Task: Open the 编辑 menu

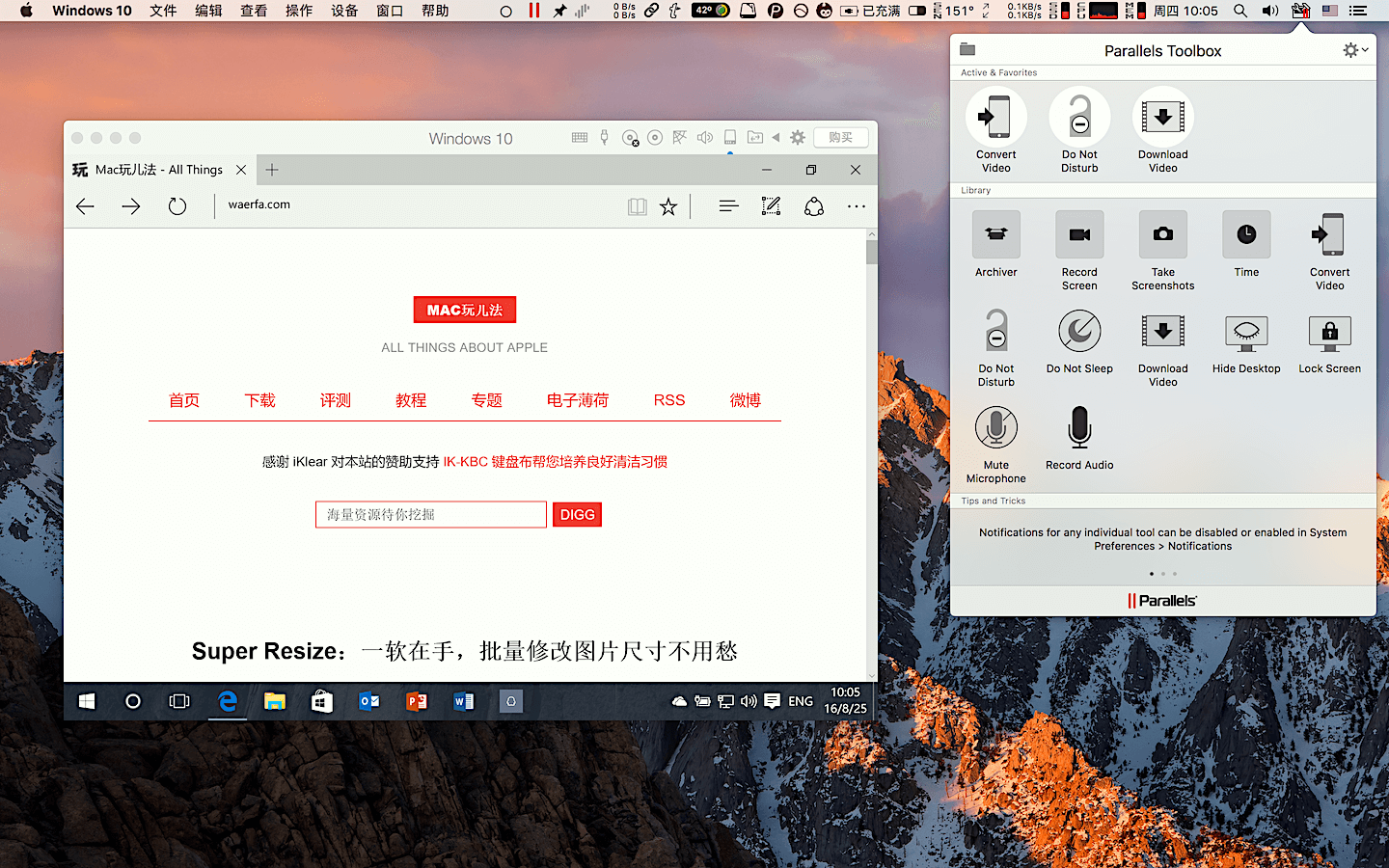Action: 208,11
